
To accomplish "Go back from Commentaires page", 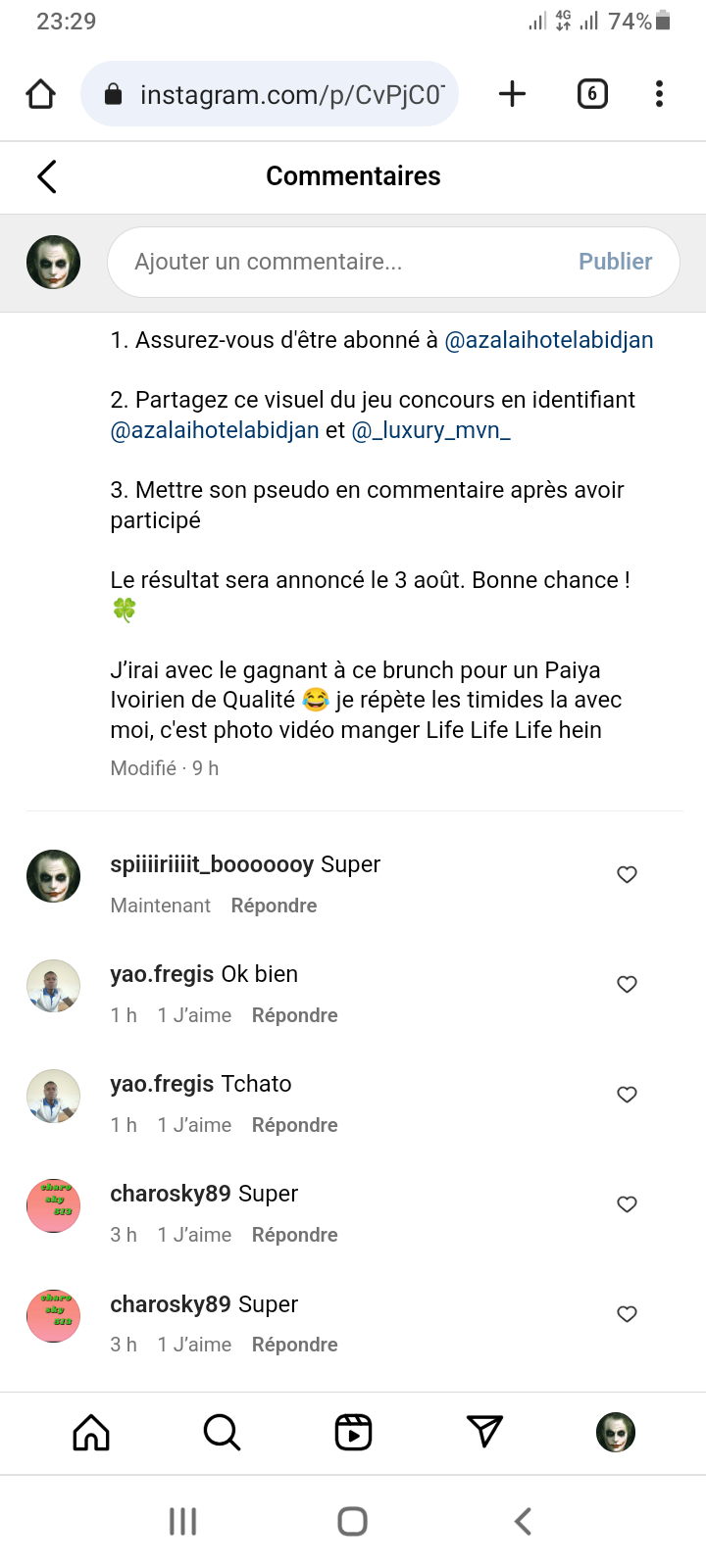I will (x=47, y=176).
